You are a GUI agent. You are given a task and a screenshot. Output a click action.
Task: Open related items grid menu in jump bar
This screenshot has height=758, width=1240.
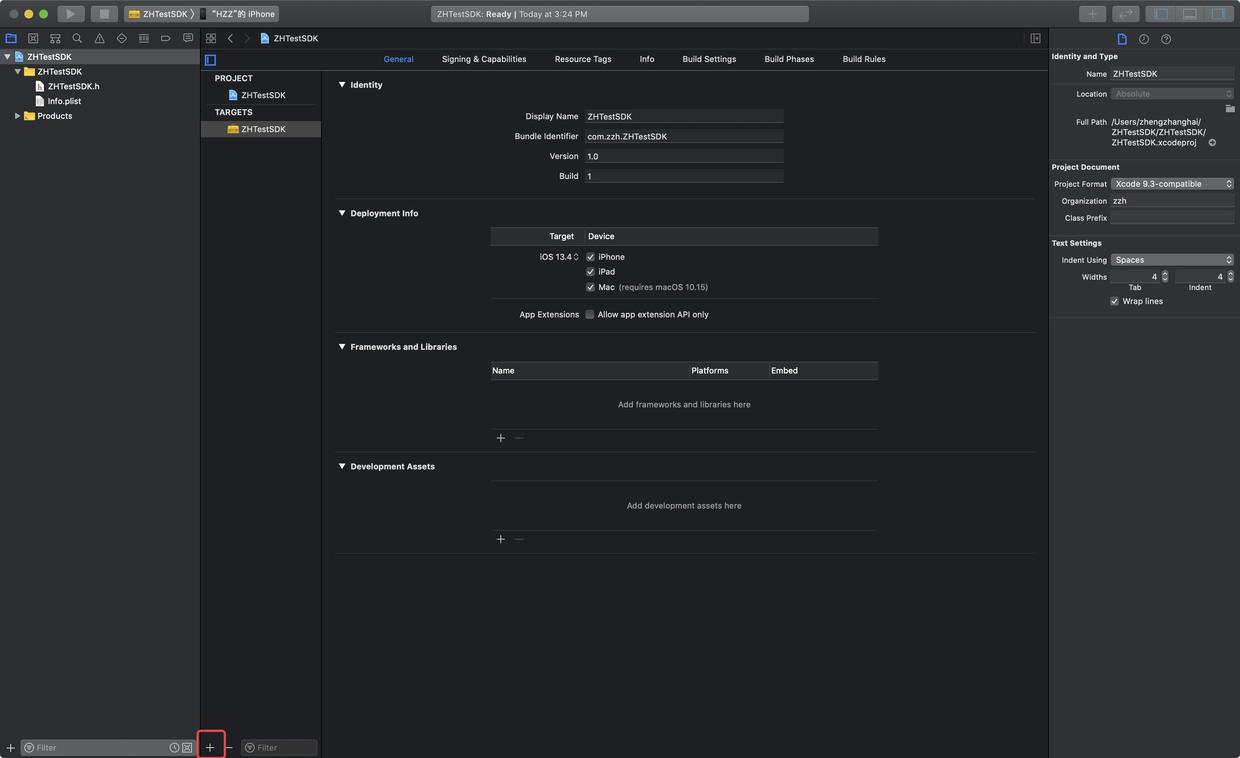coord(211,38)
